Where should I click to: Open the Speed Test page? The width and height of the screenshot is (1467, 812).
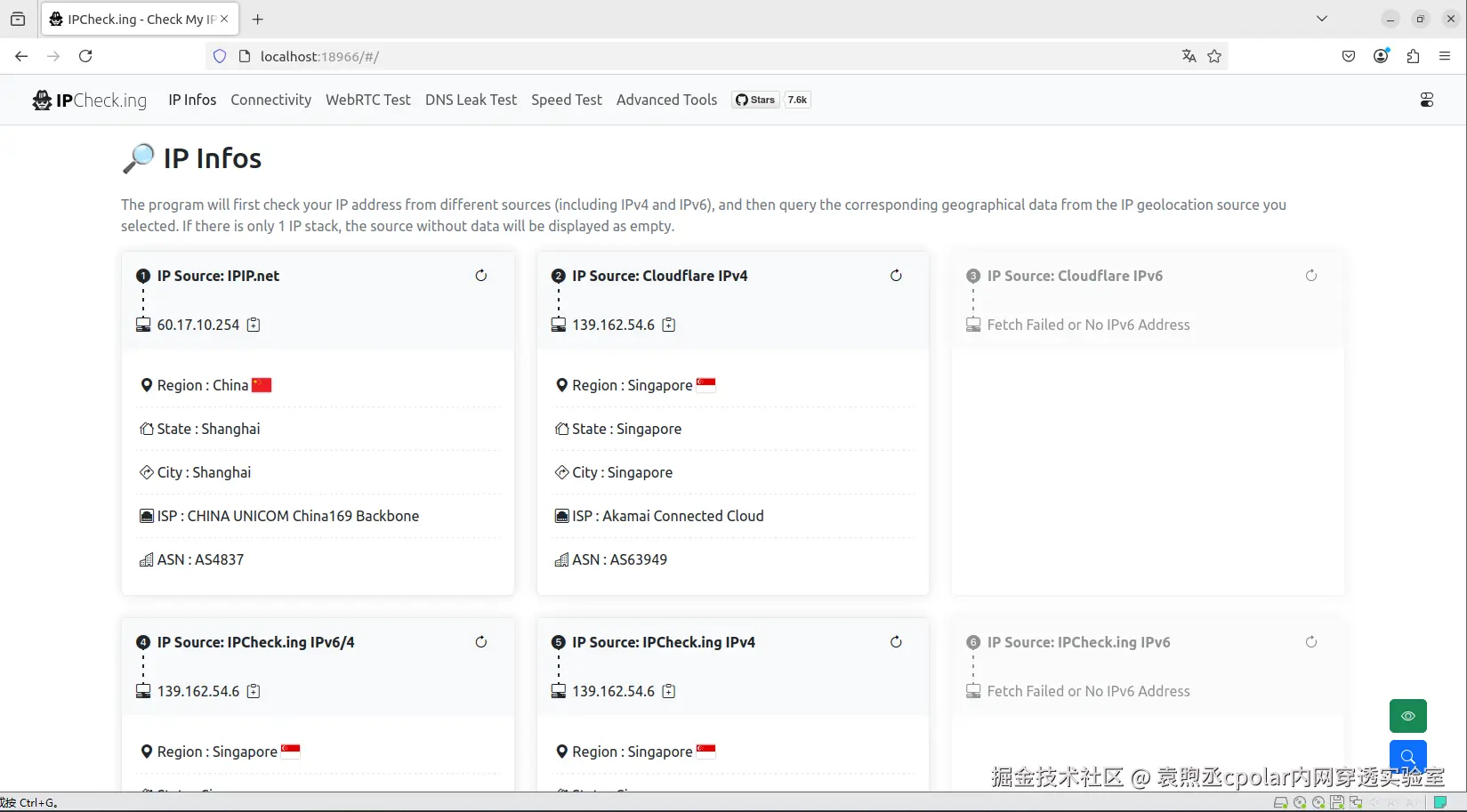[567, 100]
